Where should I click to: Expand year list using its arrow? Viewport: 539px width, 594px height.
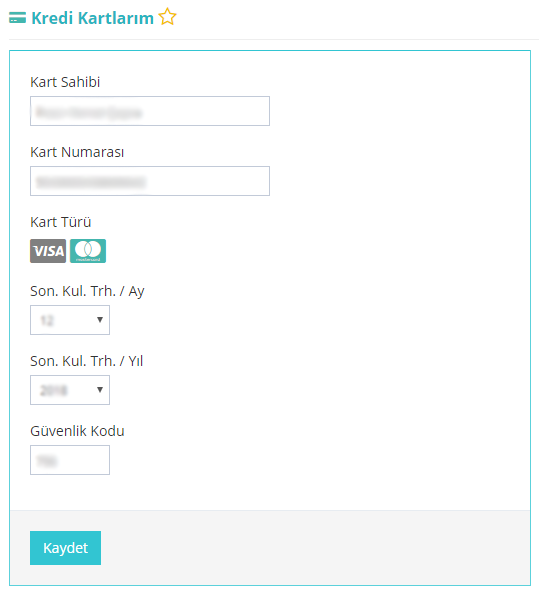pos(100,390)
